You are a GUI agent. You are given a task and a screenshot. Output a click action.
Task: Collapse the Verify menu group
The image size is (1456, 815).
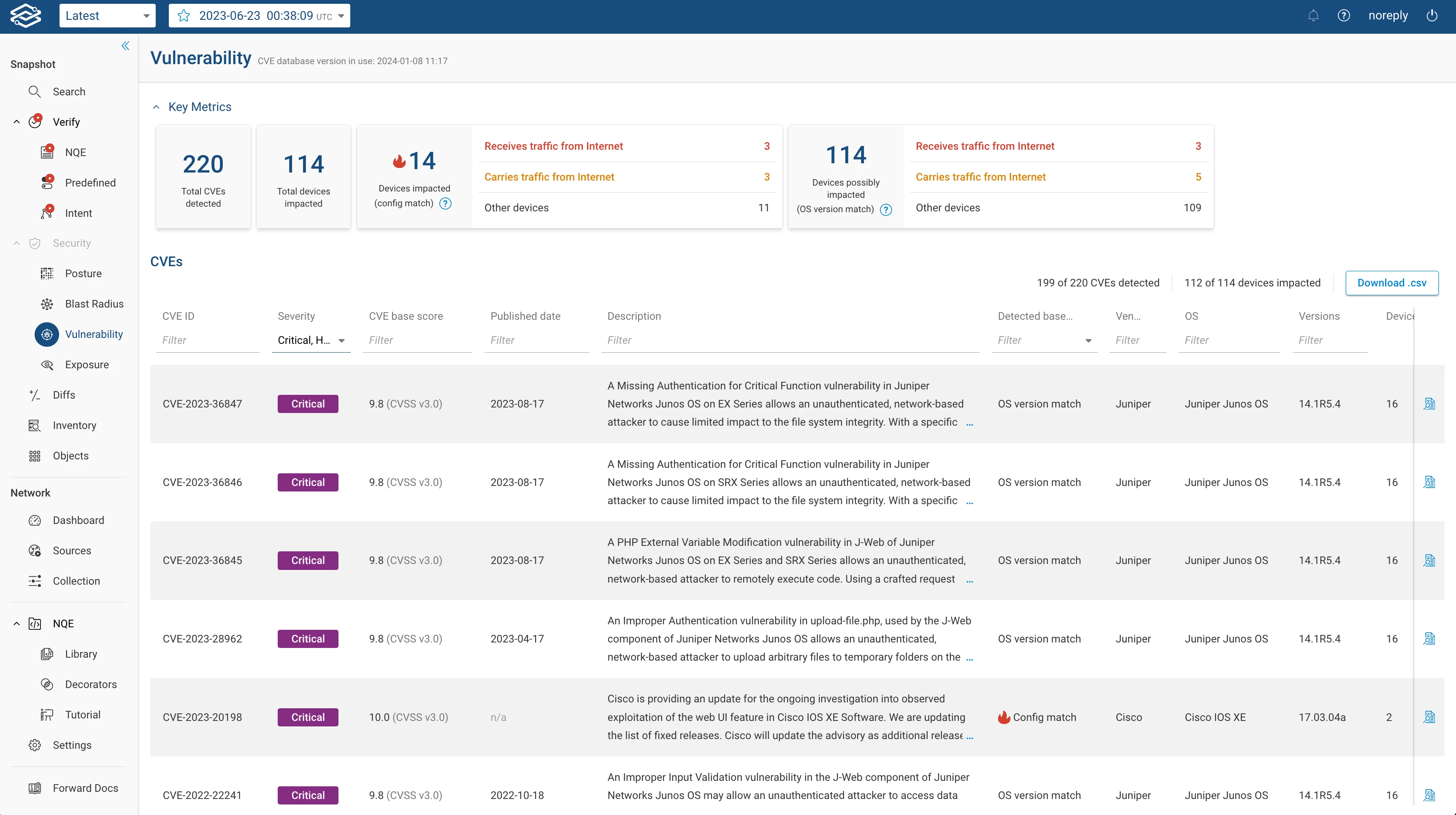(16, 122)
